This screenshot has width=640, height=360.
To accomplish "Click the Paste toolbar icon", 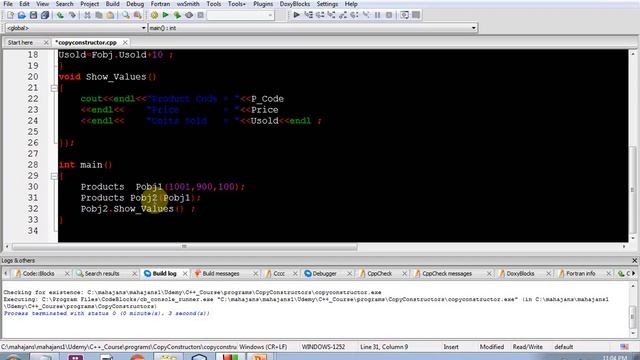I will 110,15.
